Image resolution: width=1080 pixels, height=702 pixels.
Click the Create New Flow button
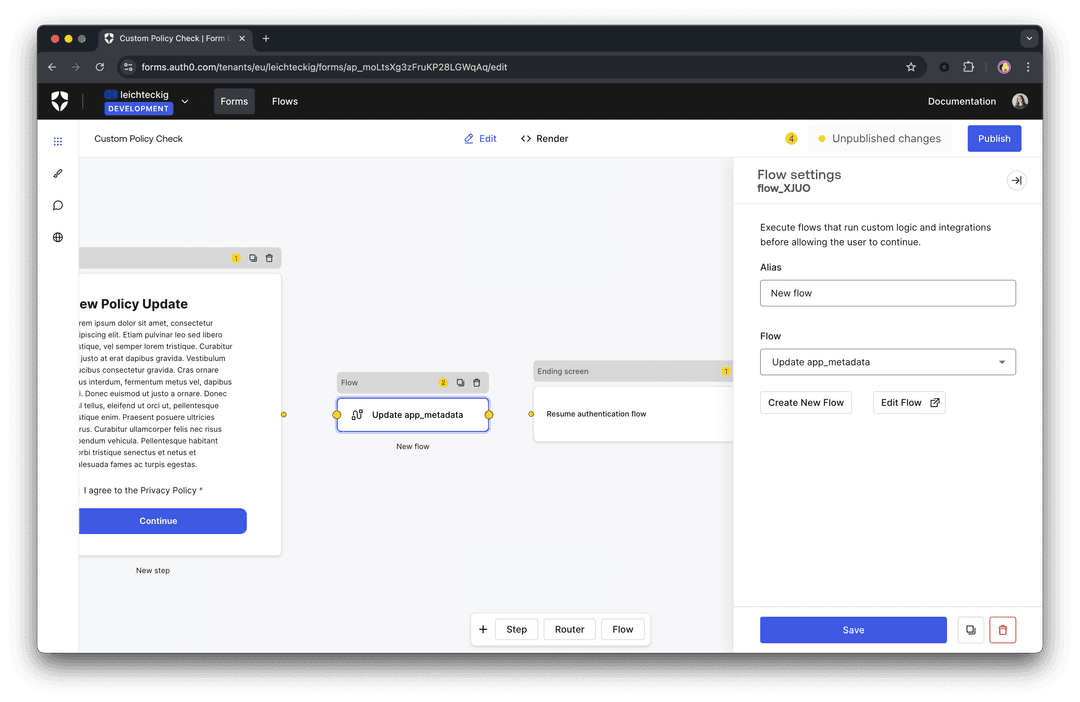coord(805,402)
